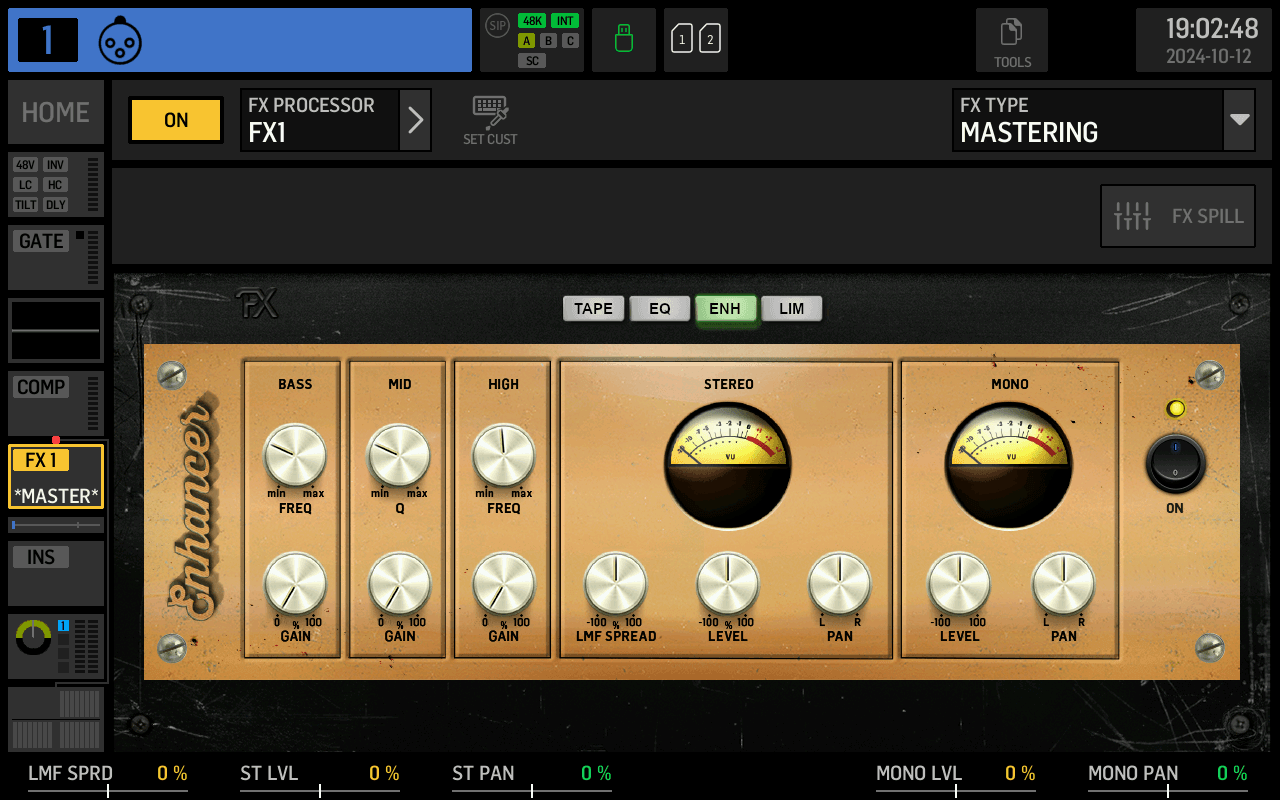1280x800 pixels.
Task: Click the stereo VU meter
Action: point(728,465)
